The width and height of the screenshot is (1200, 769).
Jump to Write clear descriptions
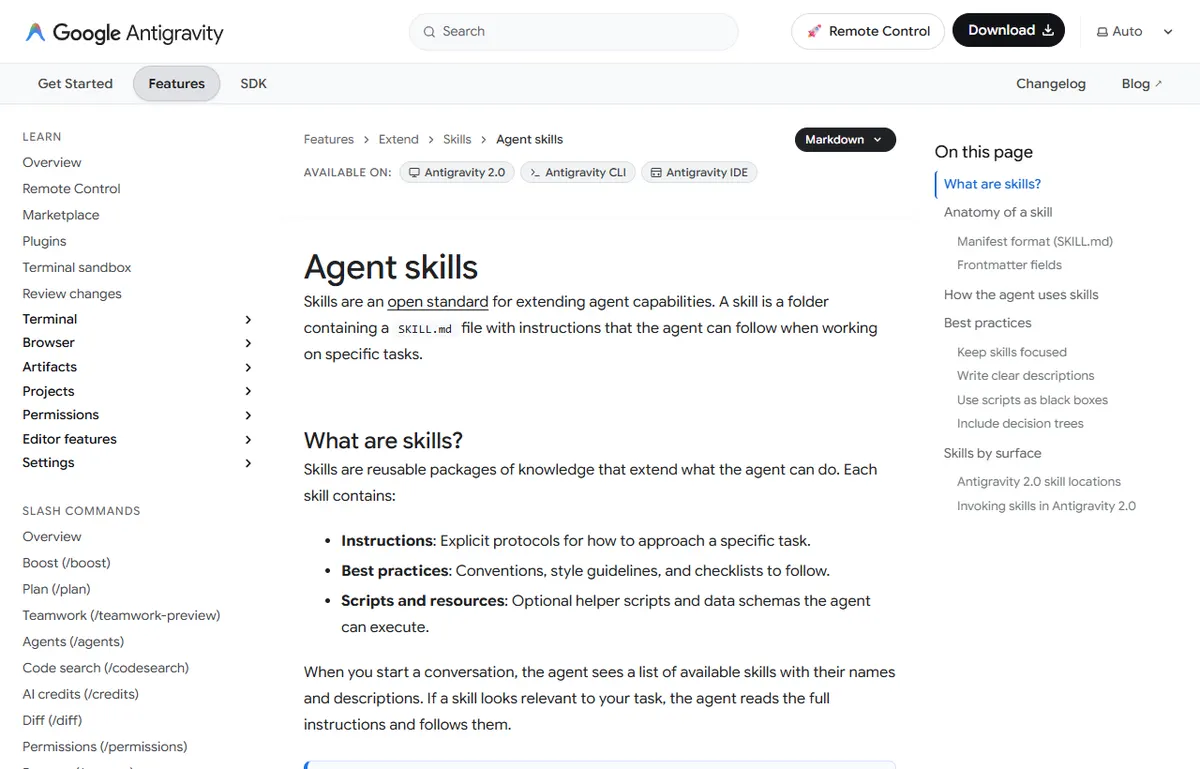coord(1026,376)
